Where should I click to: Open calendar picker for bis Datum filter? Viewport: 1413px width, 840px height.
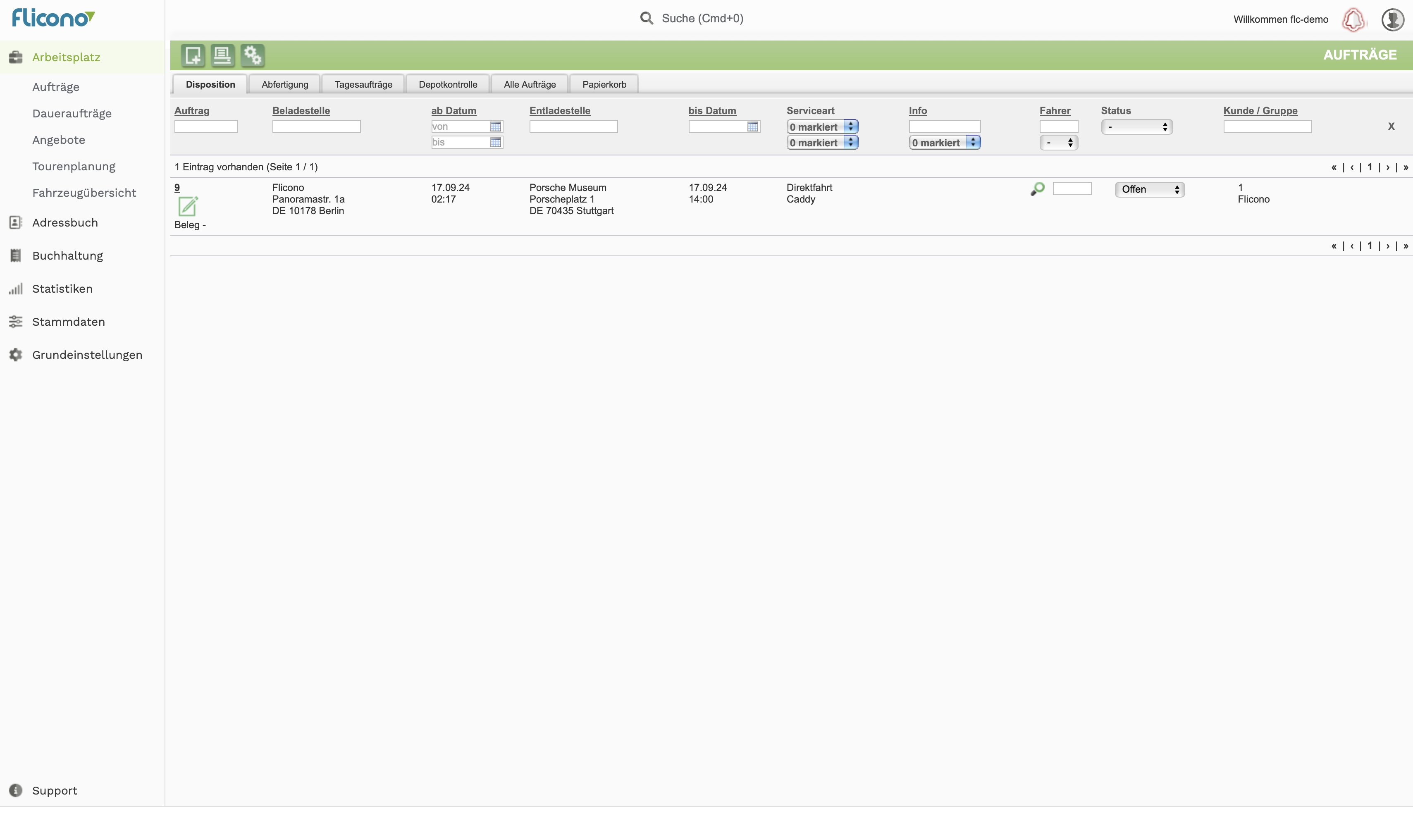coord(752,126)
